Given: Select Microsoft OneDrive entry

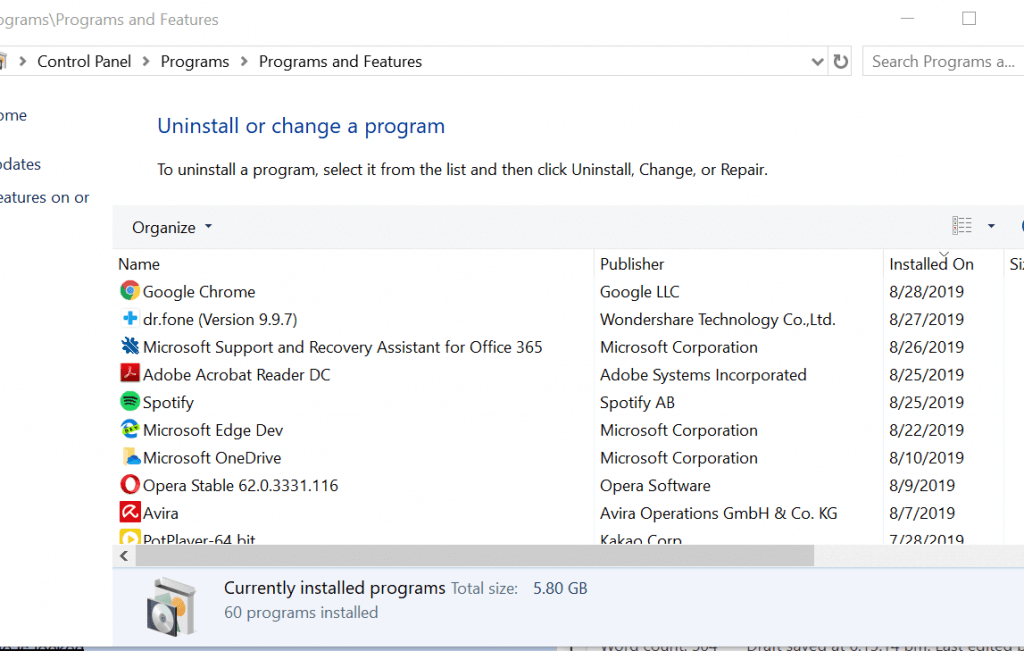Looking at the screenshot, I should click(x=212, y=458).
